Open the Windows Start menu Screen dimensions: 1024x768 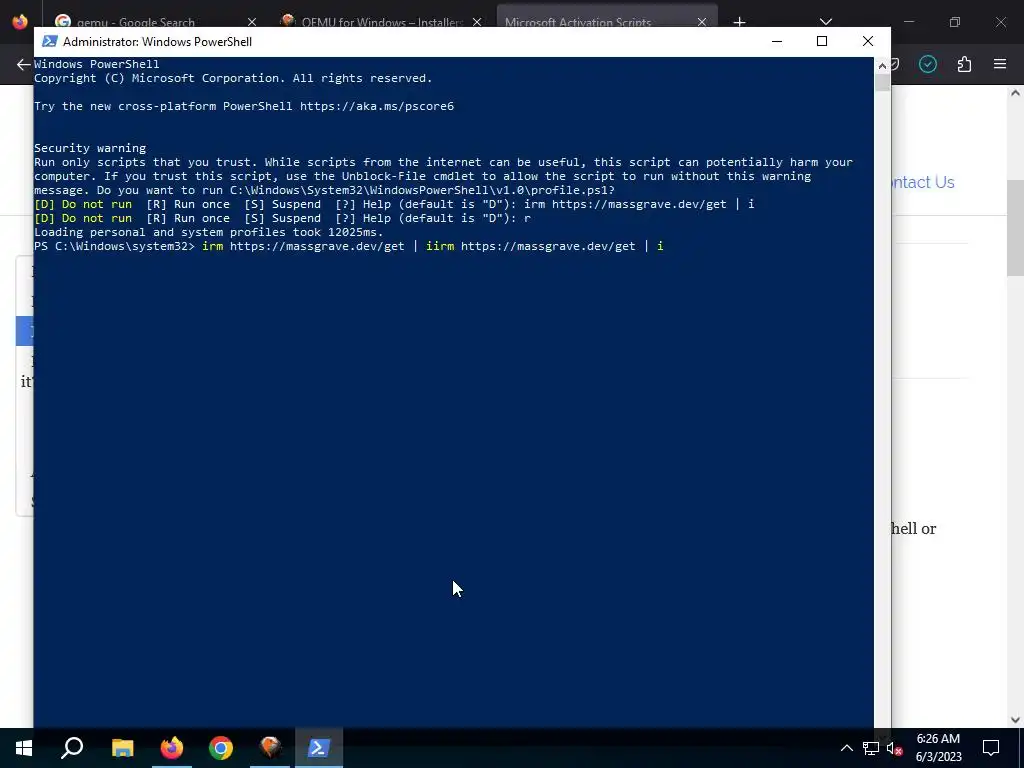[x=24, y=748]
